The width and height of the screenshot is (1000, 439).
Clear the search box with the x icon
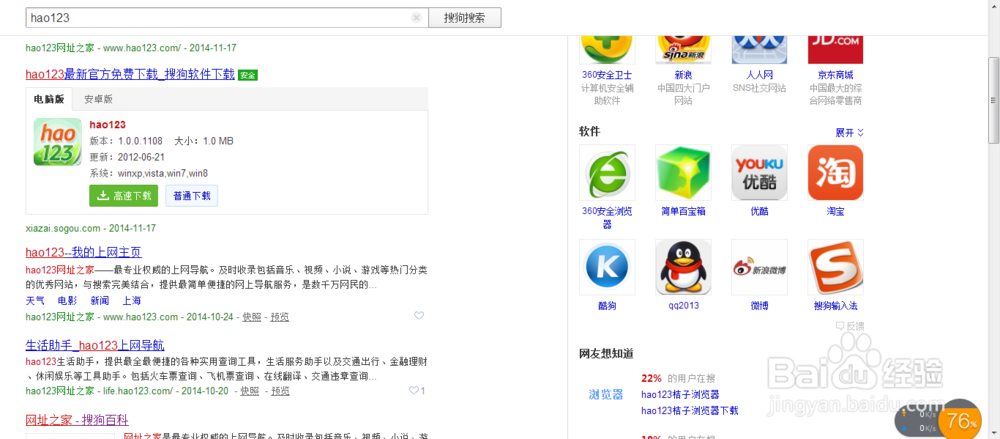416,18
